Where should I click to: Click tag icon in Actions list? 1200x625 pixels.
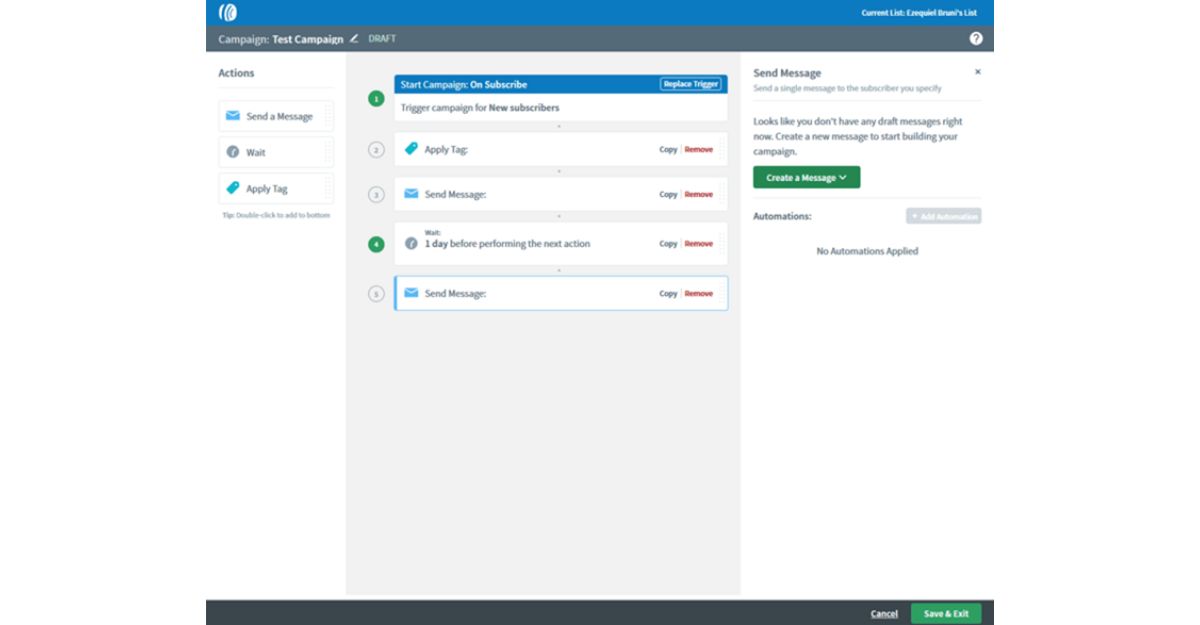coord(233,188)
